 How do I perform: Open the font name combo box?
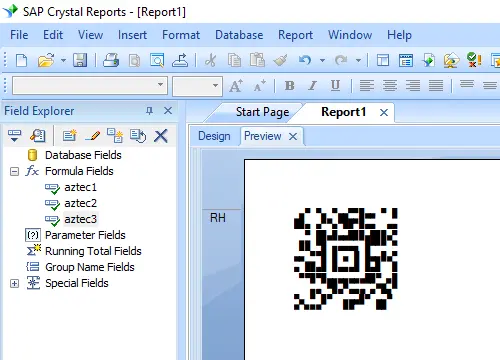(90, 86)
